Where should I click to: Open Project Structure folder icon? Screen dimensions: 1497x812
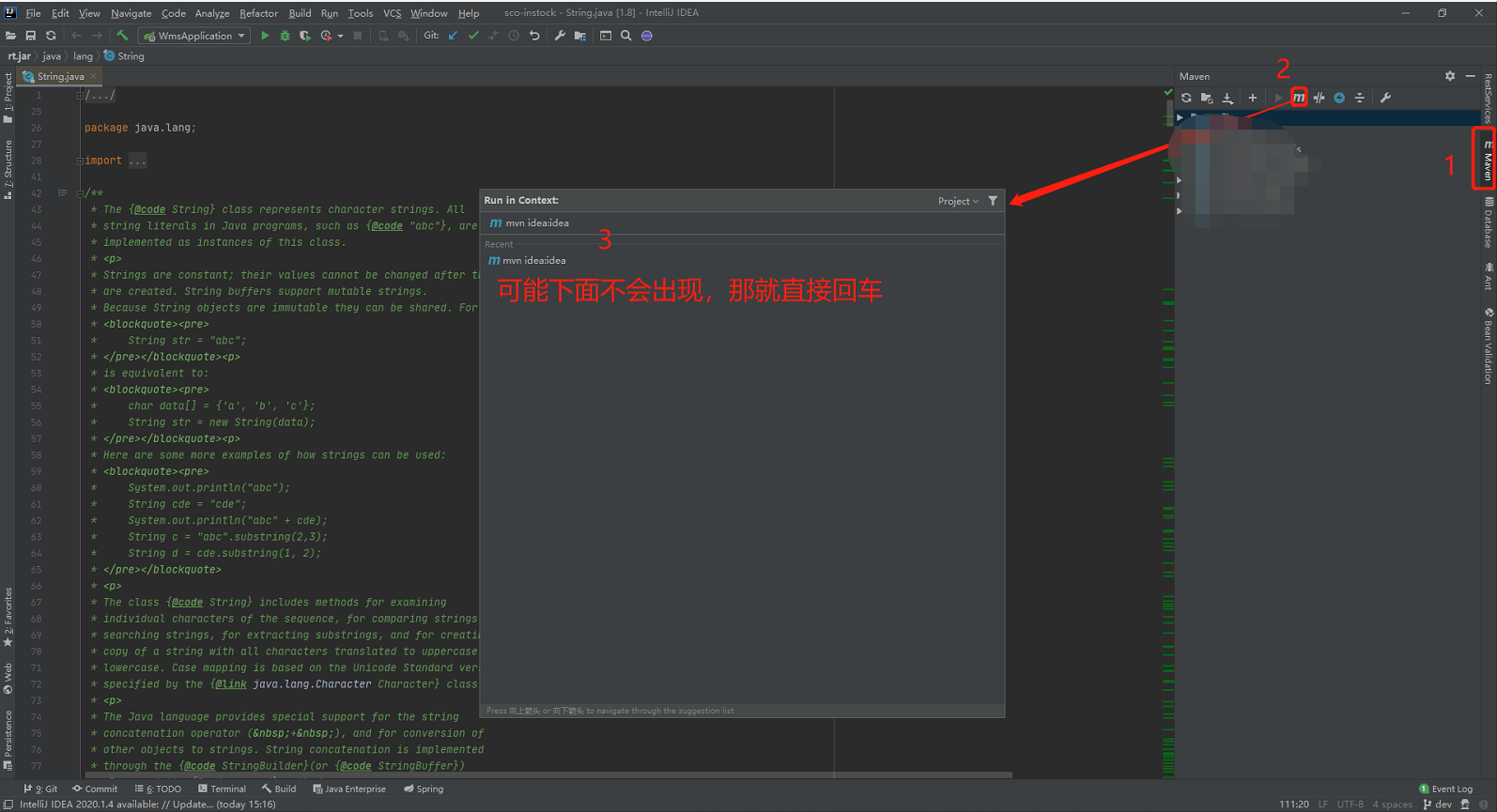(x=580, y=36)
